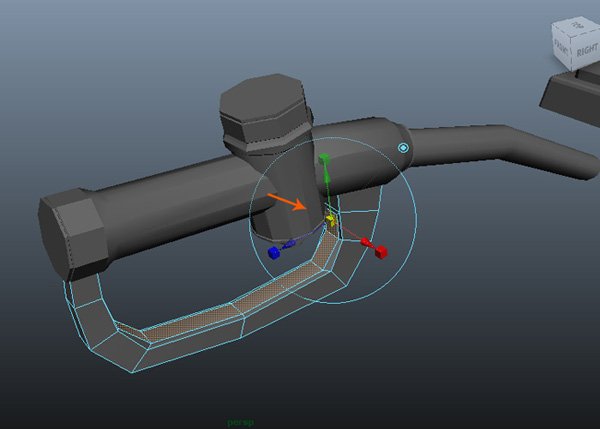Click the yellow center manipulator handle
600x429 pixels.
[330, 218]
